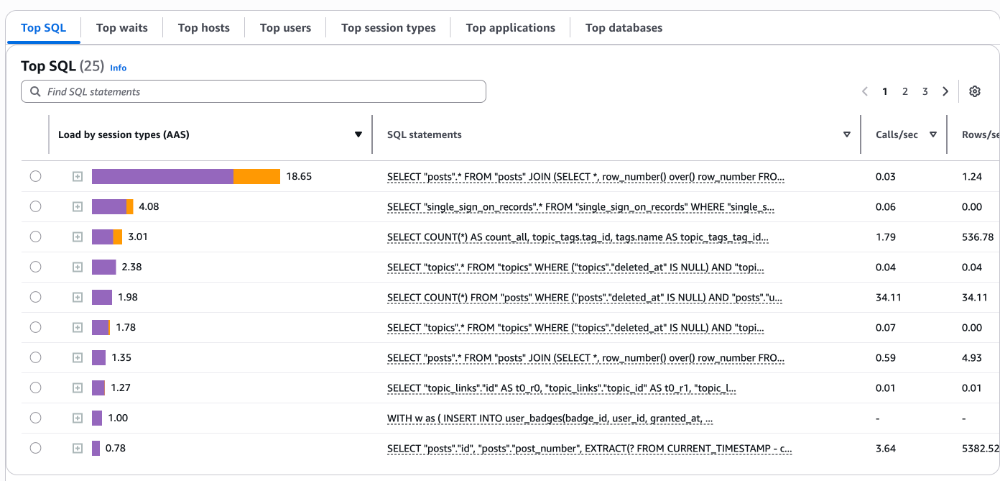Viewport: 1000px width, 481px height.
Task: Switch to the Top waits tab
Action: tap(121, 28)
